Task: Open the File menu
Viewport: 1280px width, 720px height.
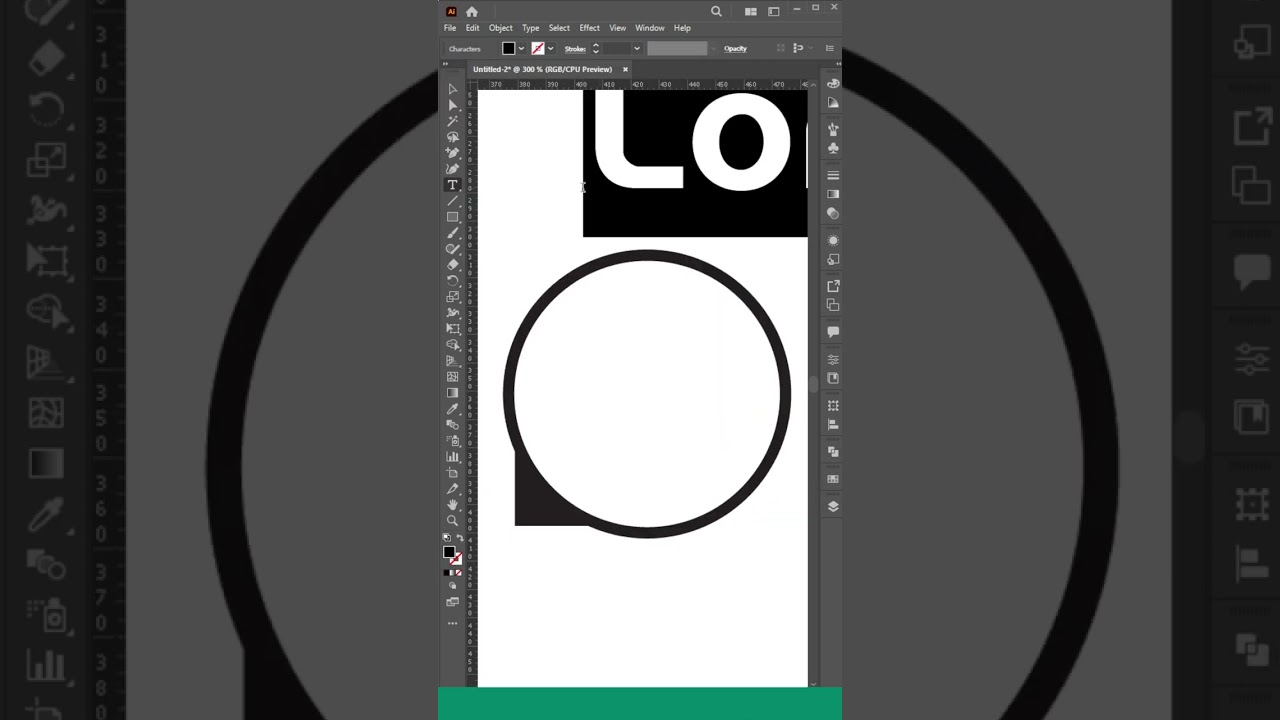Action: point(450,28)
